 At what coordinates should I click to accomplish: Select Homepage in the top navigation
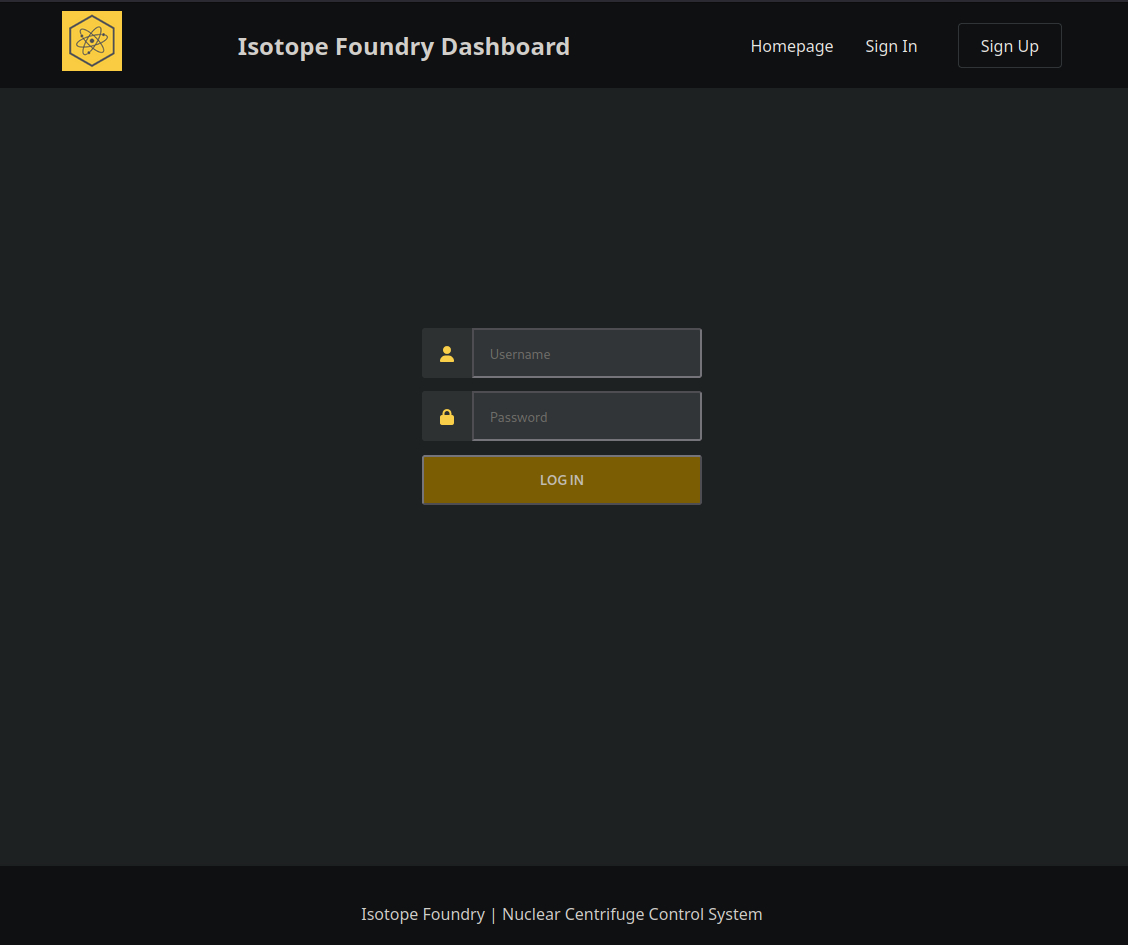coord(791,46)
